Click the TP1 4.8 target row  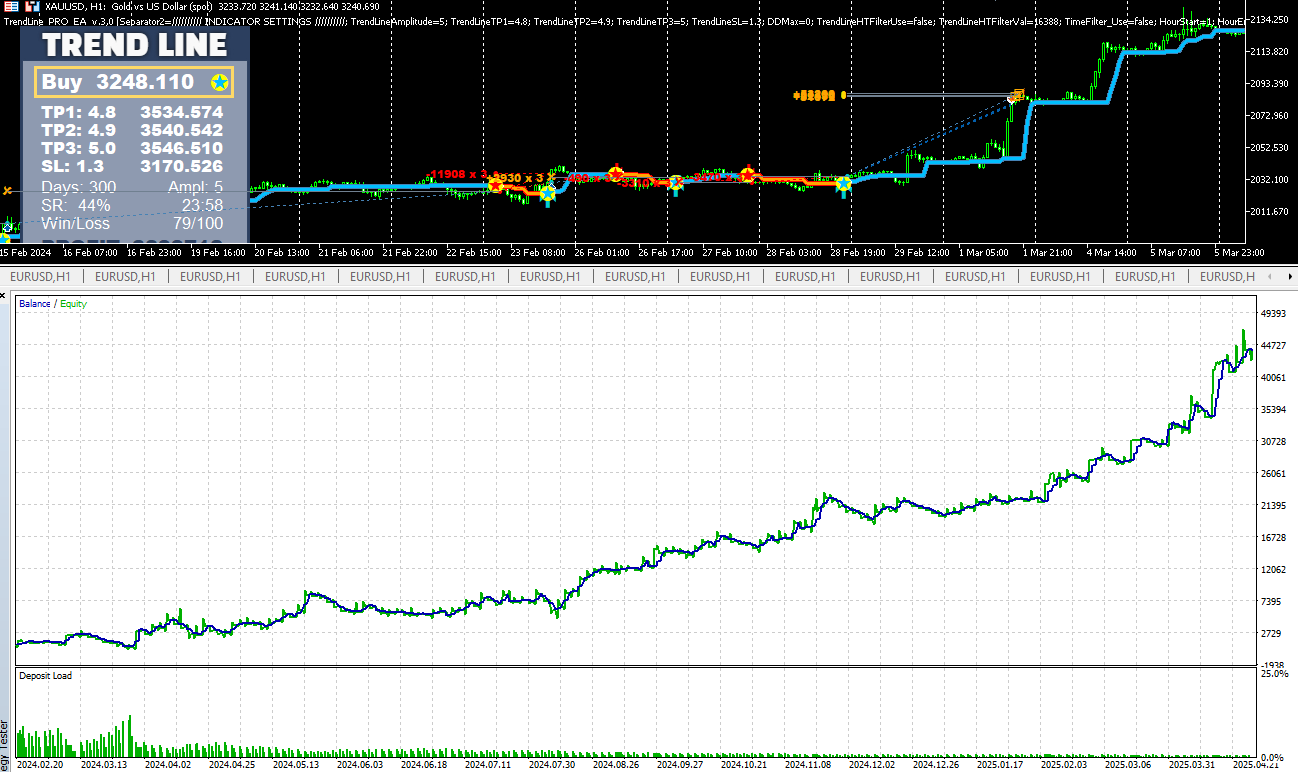click(x=132, y=113)
